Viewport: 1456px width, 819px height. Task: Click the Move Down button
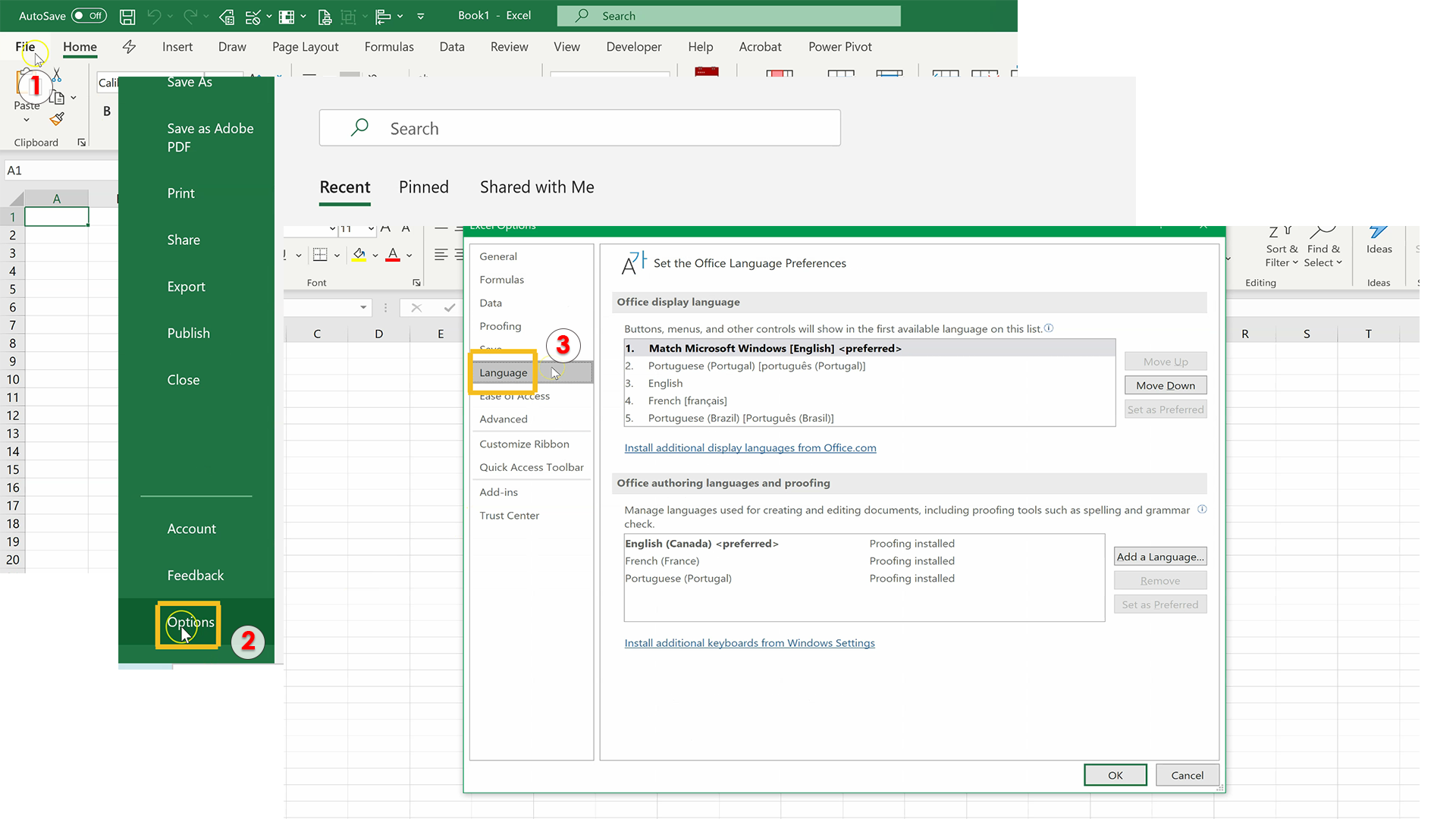pyautogui.click(x=1166, y=384)
